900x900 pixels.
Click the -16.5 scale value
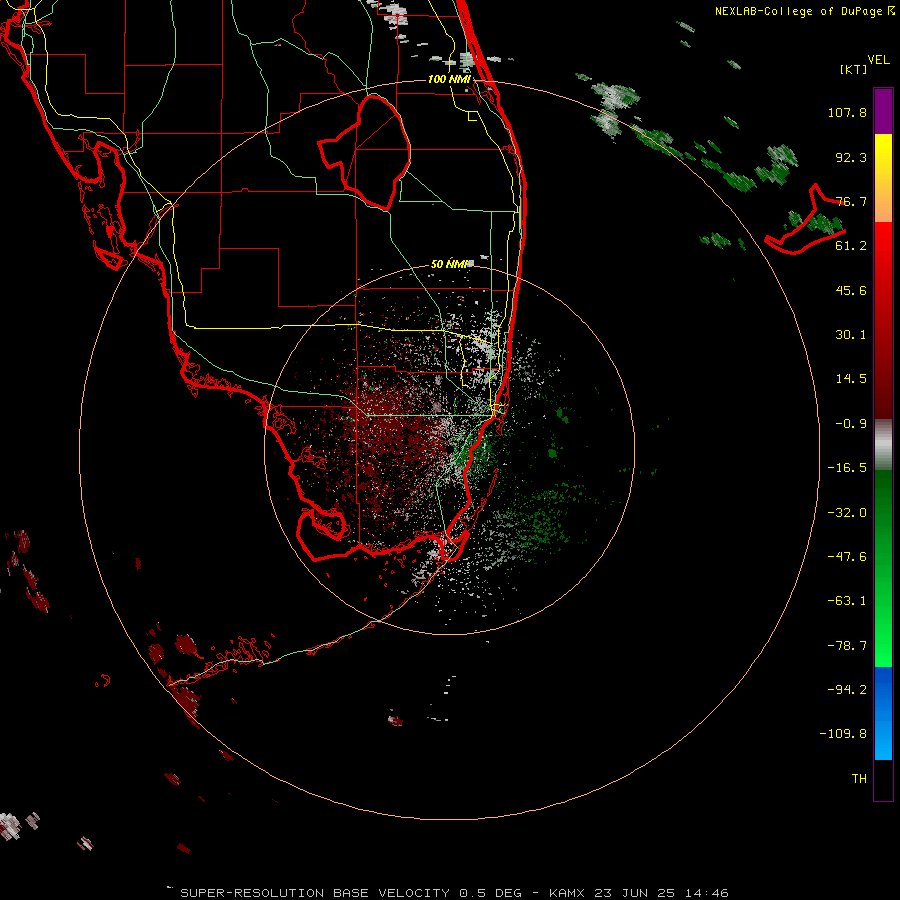coord(847,468)
